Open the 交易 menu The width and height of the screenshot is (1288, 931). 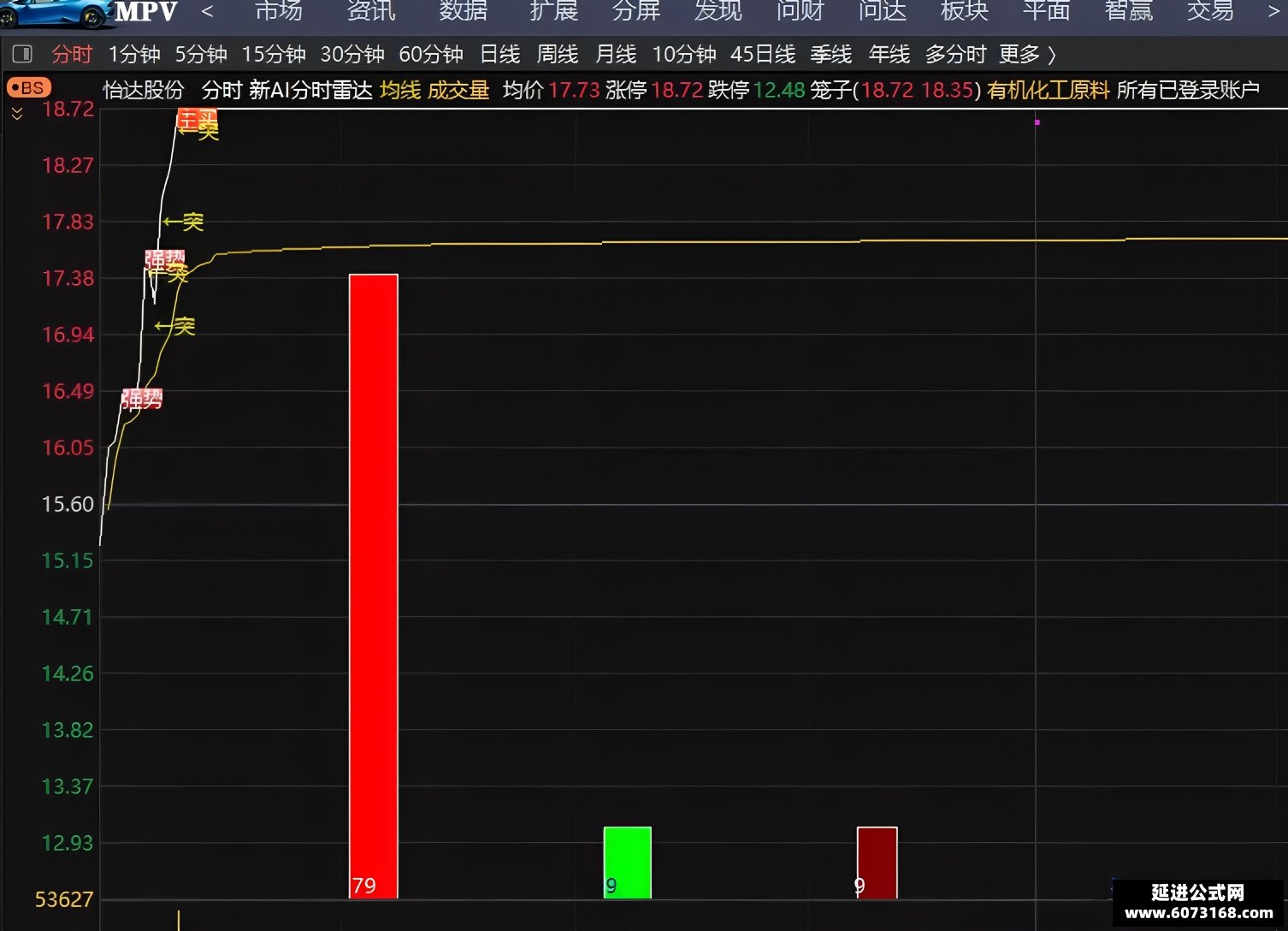[1210, 10]
